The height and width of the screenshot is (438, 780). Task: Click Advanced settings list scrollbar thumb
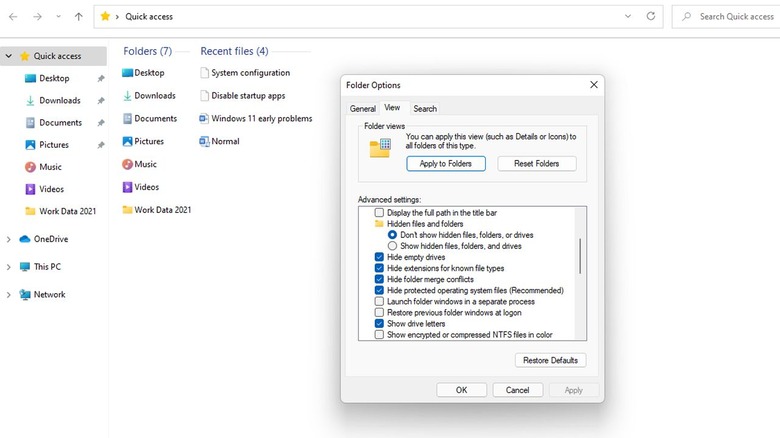click(580, 256)
